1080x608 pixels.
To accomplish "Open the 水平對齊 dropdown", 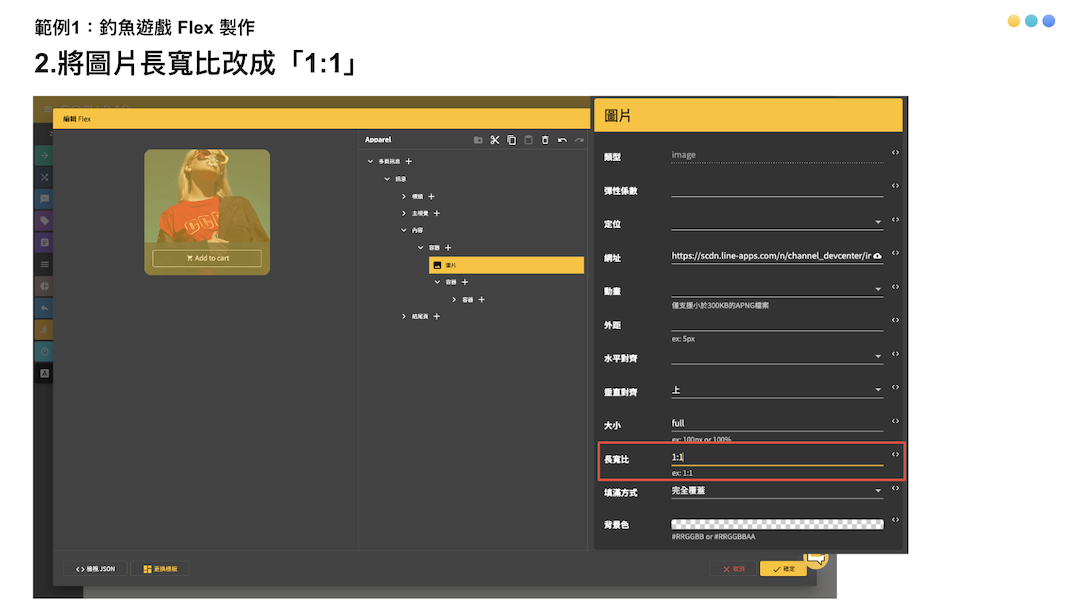I will coord(777,355).
